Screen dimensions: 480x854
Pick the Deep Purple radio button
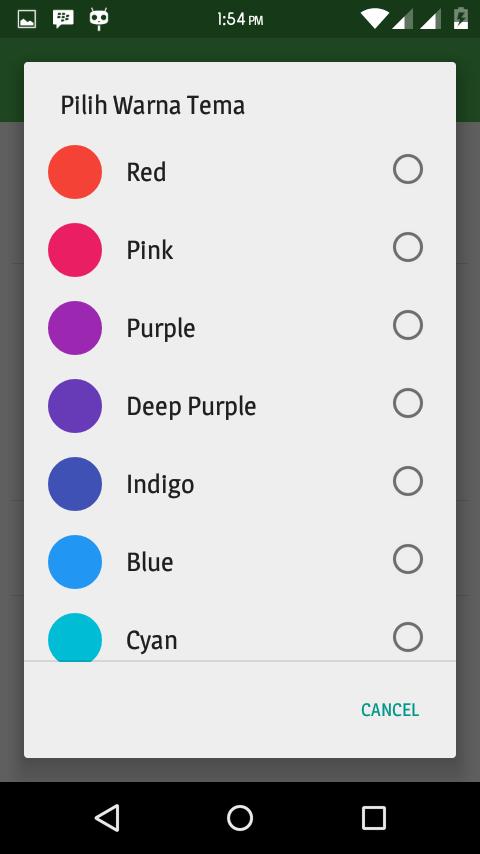tap(408, 402)
